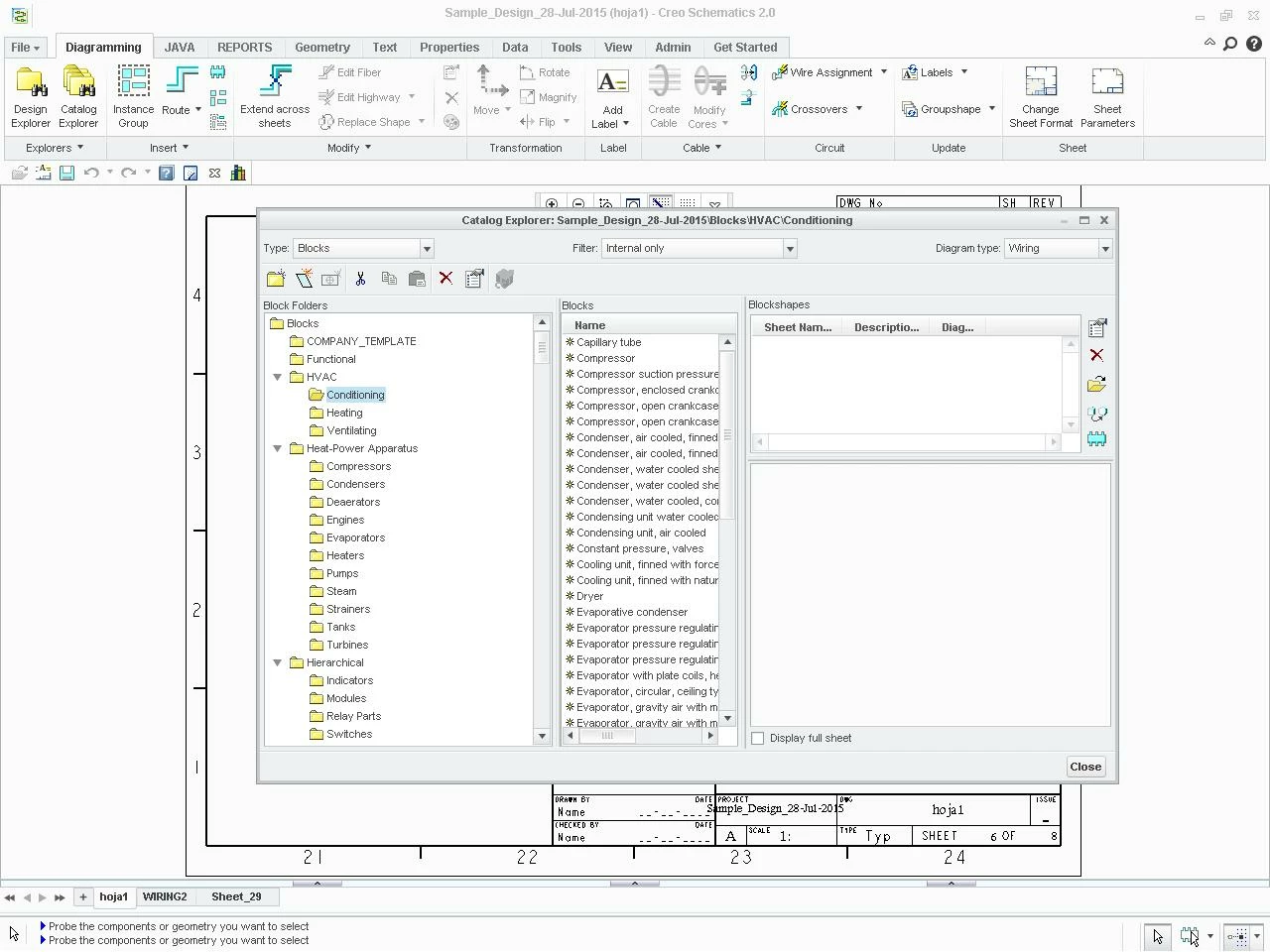The image size is (1270, 952).
Task: Collapse the Heat-Power Apparatus folder
Action: [x=278, y=448]
